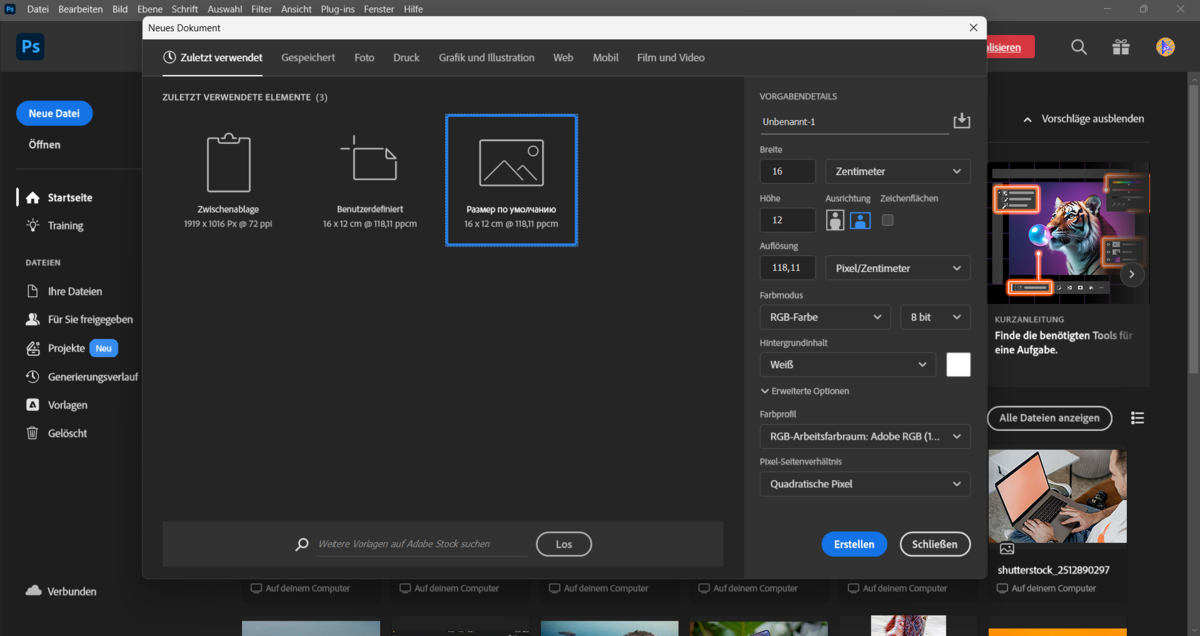Open the Gelöscht section
The height and width of the screenshot is (636, 1200).
click(x=69, y=433)
